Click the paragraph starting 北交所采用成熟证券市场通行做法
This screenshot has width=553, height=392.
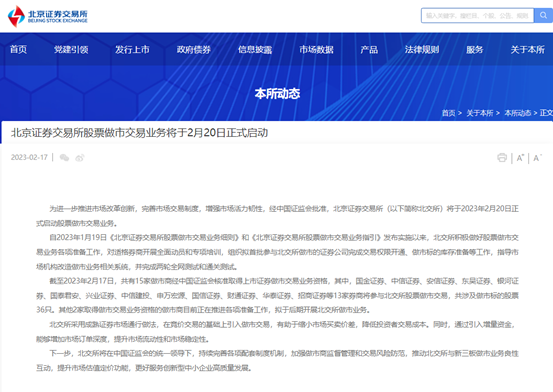pos(277,332)
